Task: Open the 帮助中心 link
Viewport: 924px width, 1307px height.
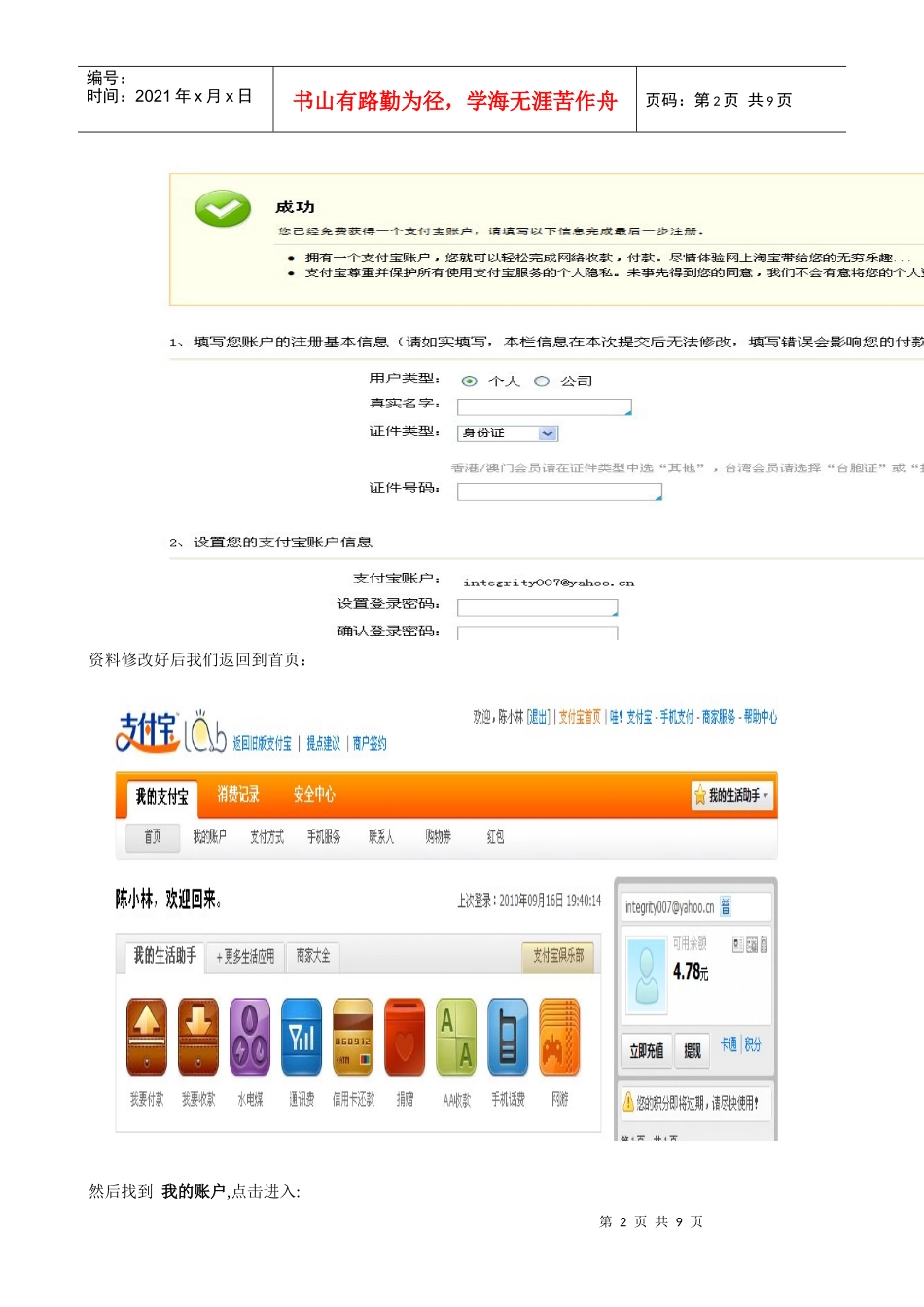Action: tap(761, 717)
